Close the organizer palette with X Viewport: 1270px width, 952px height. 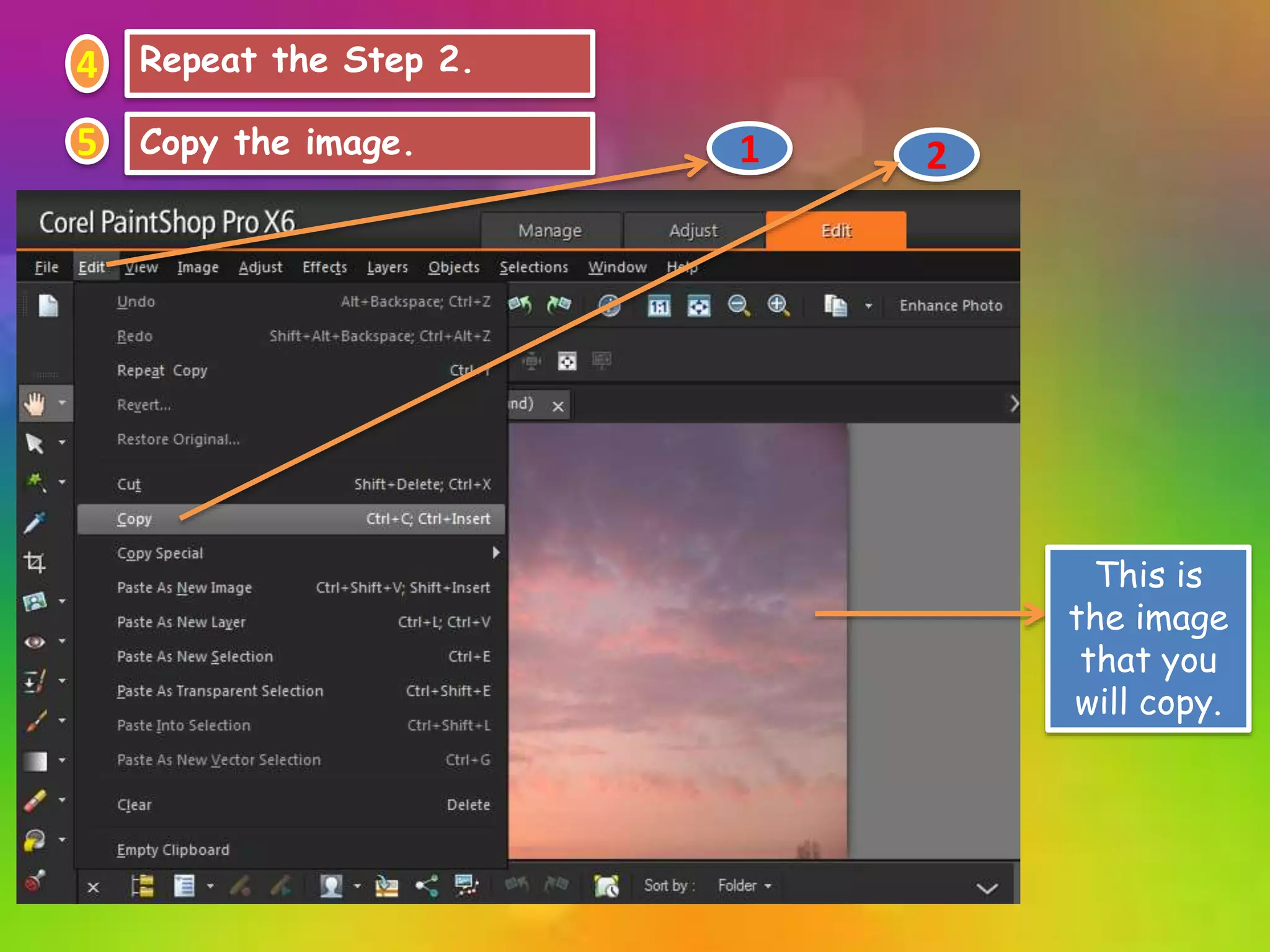pyautogui.click(x=93, y=888)
